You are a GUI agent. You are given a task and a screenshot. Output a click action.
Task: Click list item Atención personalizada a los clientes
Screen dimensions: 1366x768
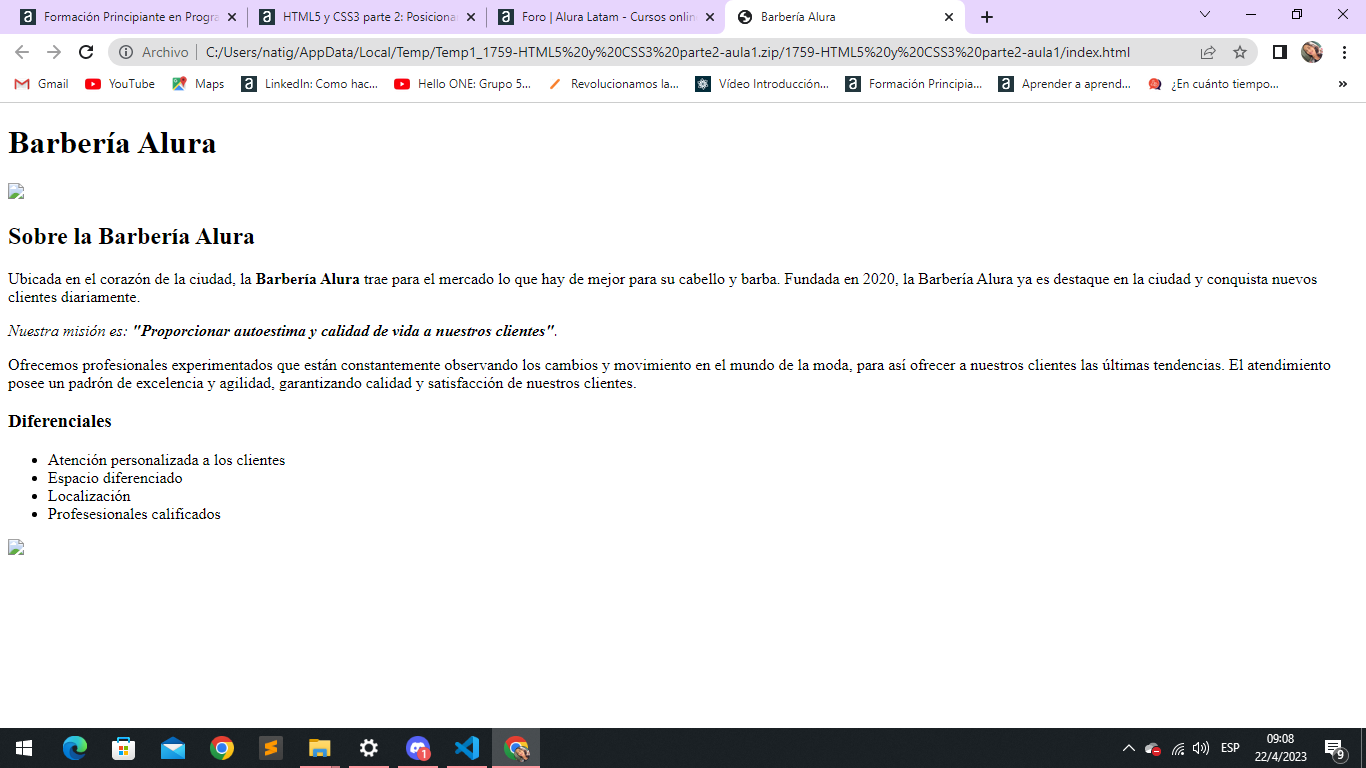(x=167, y=460)
